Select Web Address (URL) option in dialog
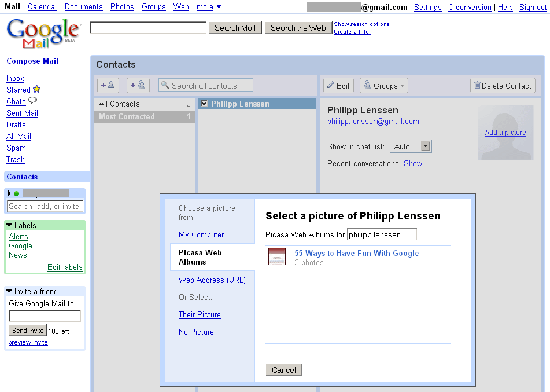Viewport: 550px width, 392px height. [x=212, y=280]
